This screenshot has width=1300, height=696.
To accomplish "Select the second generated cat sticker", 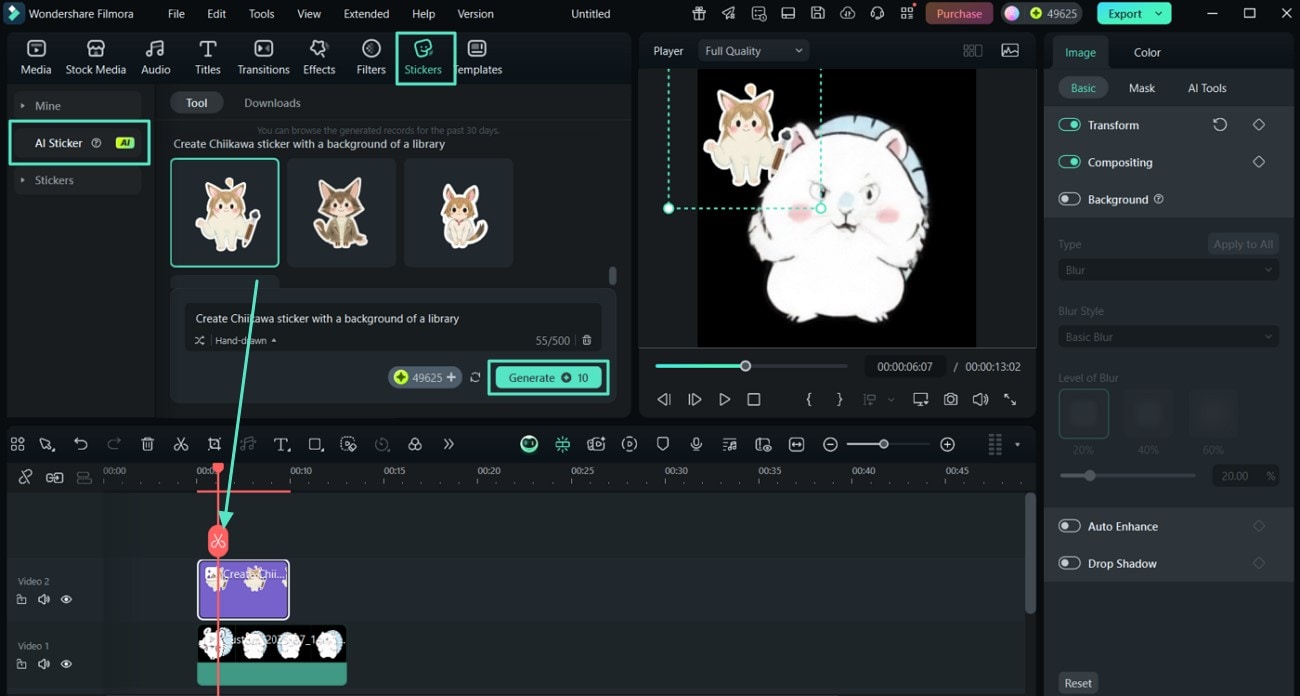I will (341, 213).
